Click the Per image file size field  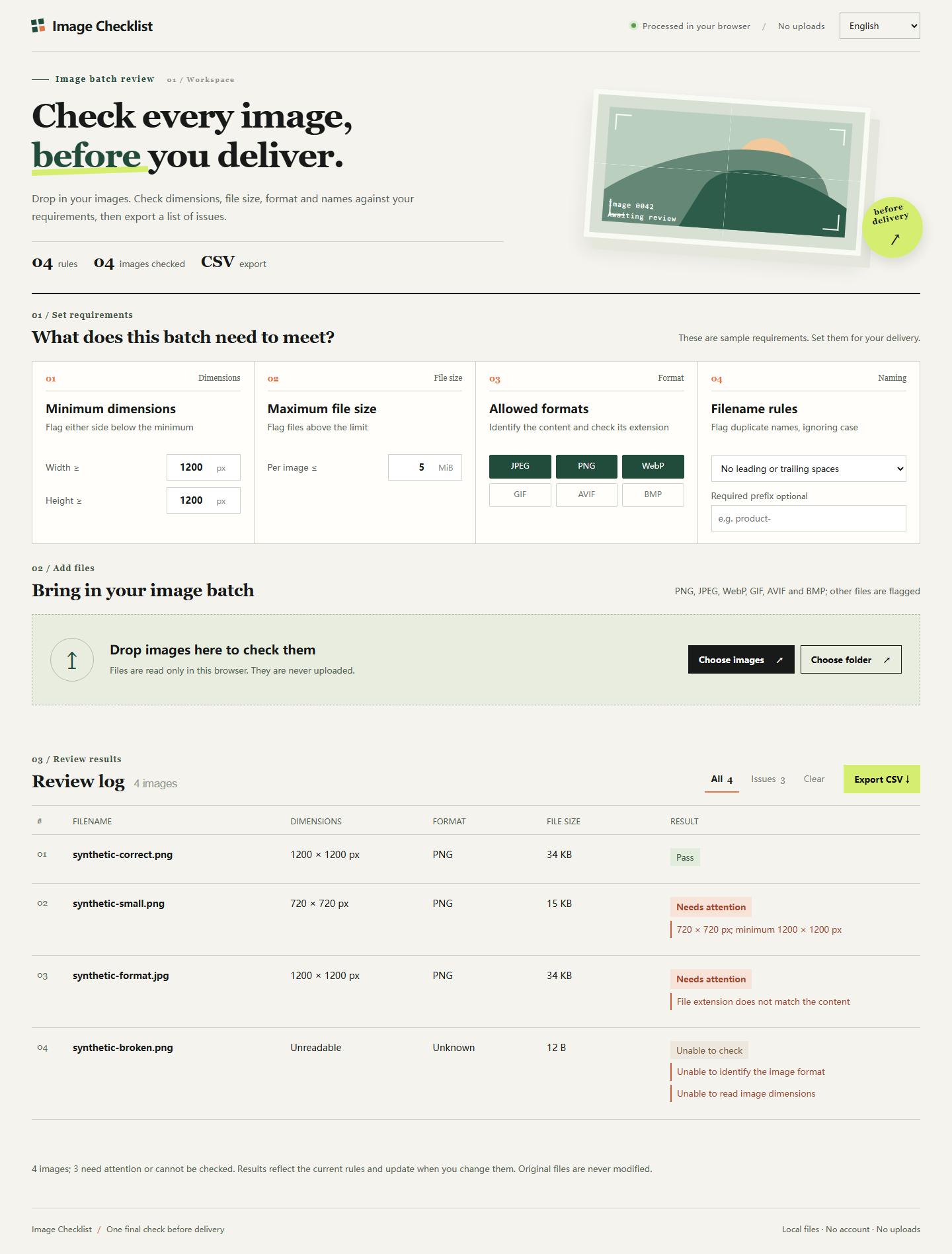424,467
